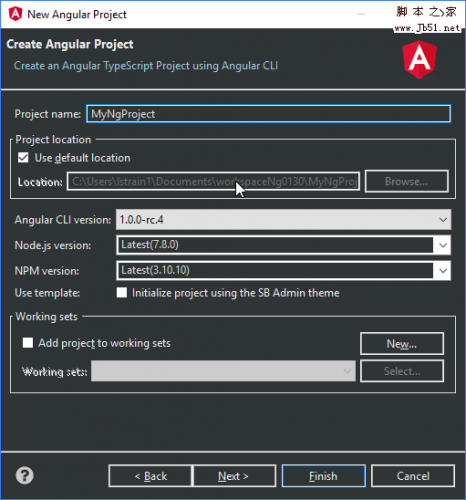Check Add project to working sets

coord(28,343)
